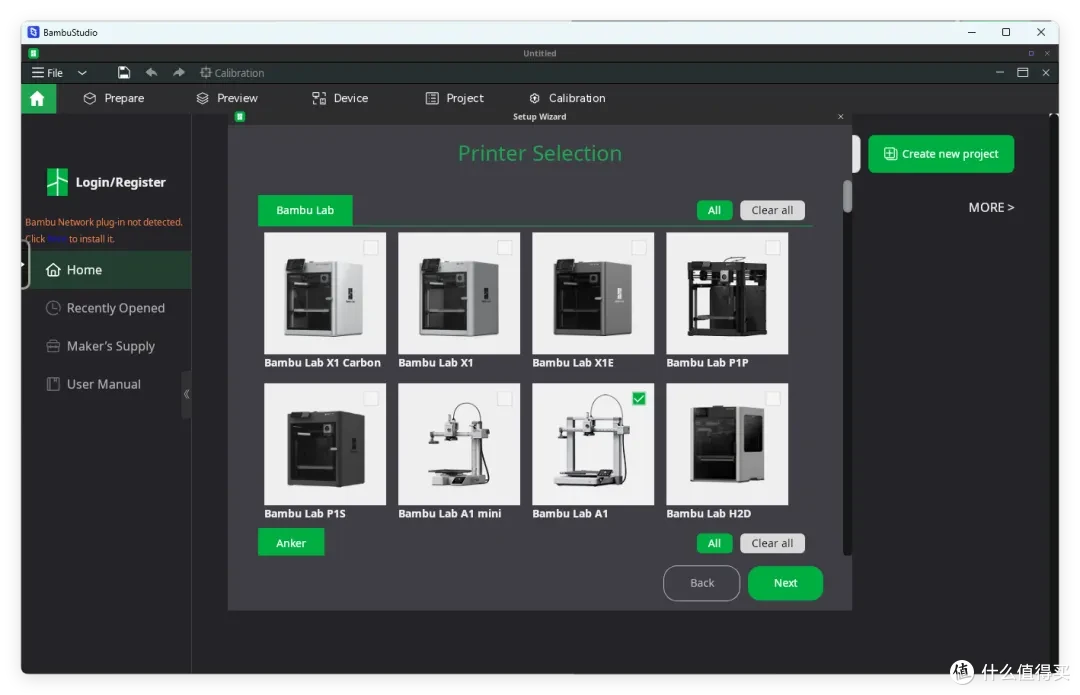
Task: Switch to the Calibration tab
Action: coord(567,98)
